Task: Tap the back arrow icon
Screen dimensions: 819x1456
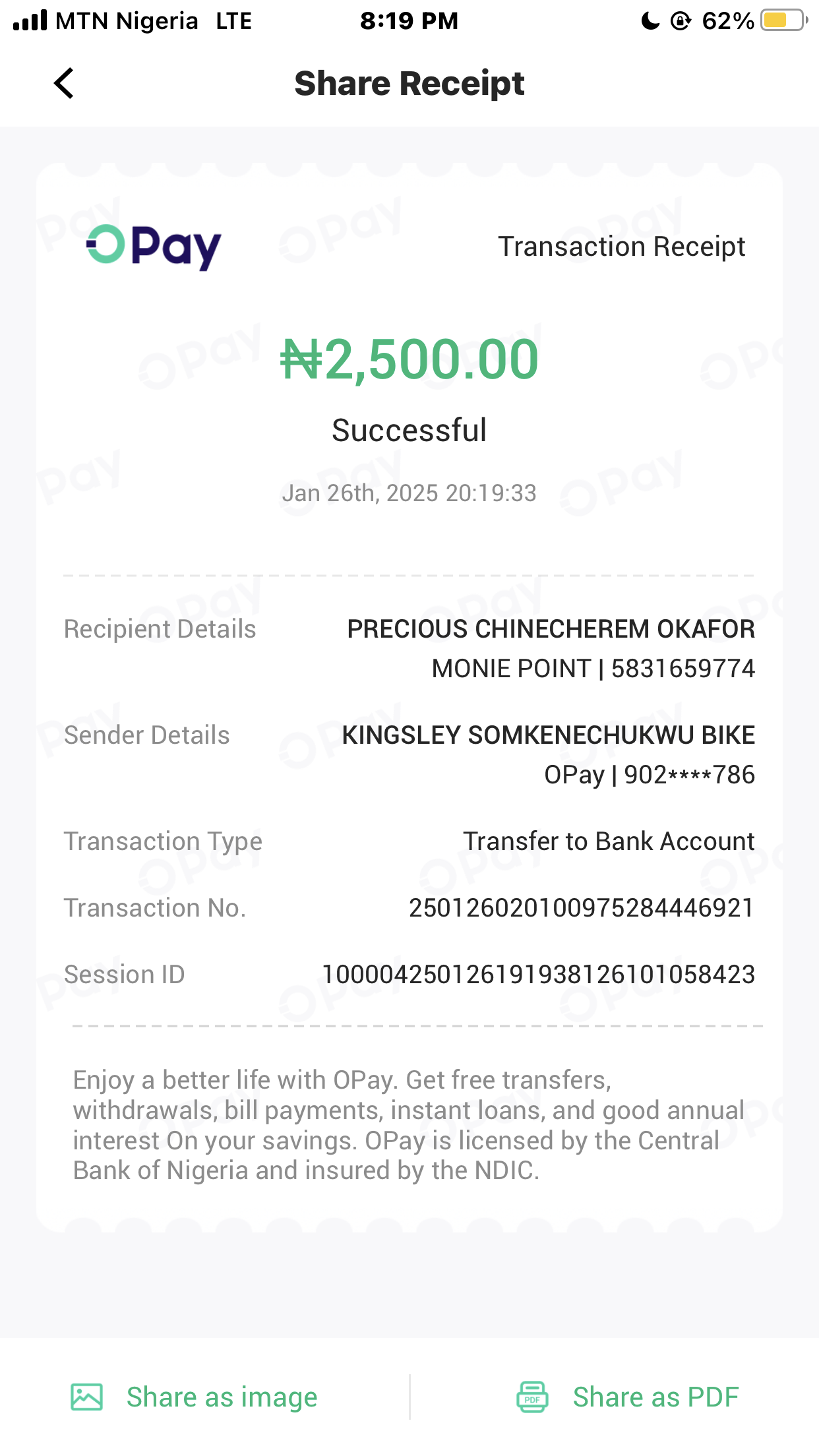Action: pyautogui.click(x=64, y=84)
